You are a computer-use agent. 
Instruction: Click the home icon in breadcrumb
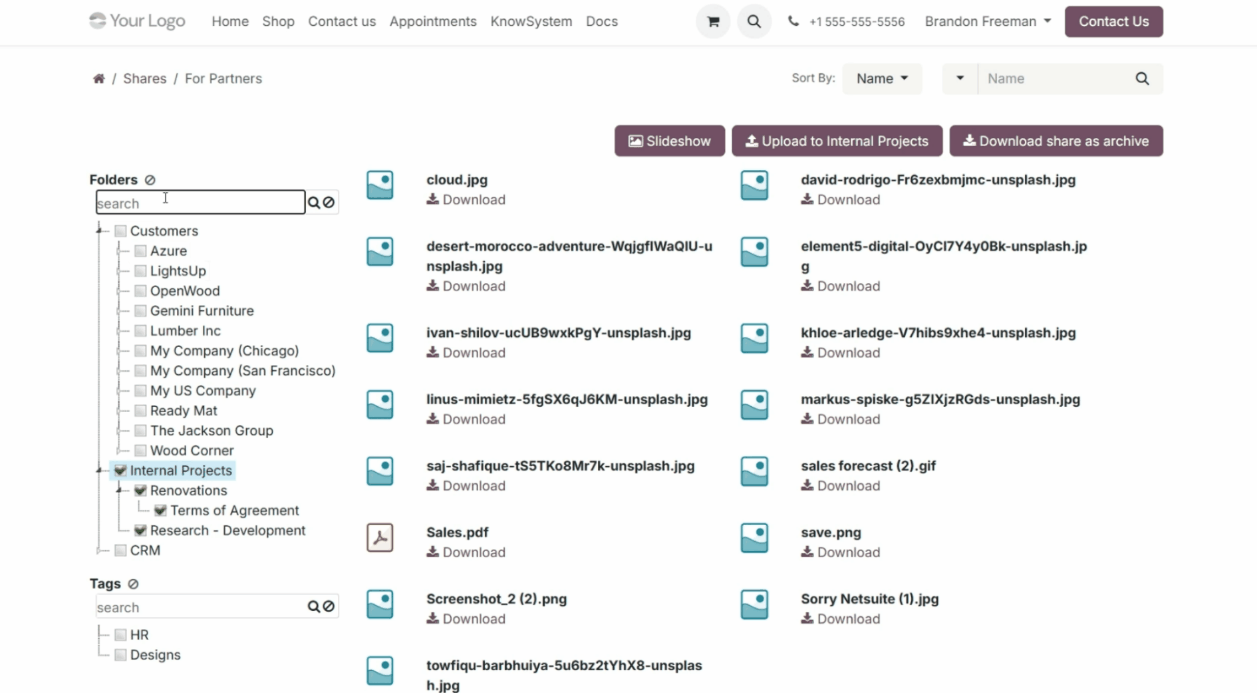pos(99,79)
